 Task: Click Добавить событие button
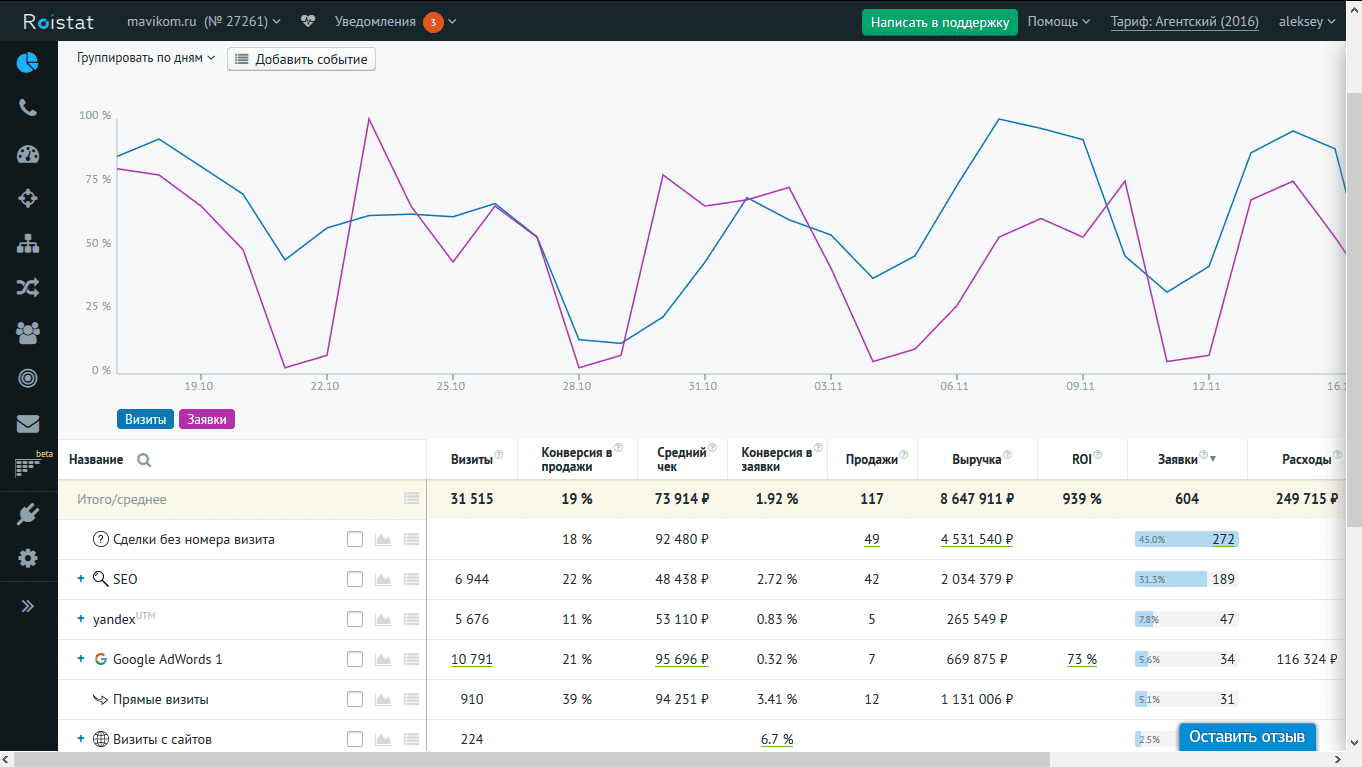click(x=301, y=59)
